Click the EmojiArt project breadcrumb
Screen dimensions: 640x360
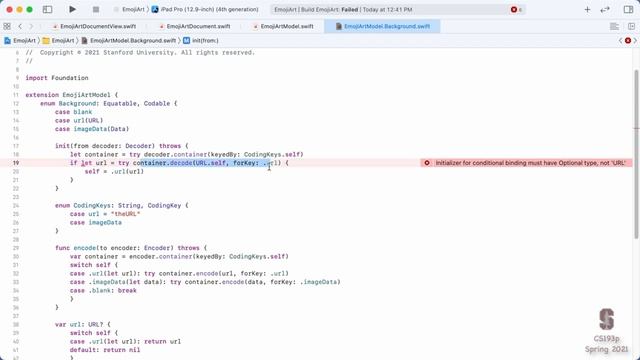coord(20,40)
